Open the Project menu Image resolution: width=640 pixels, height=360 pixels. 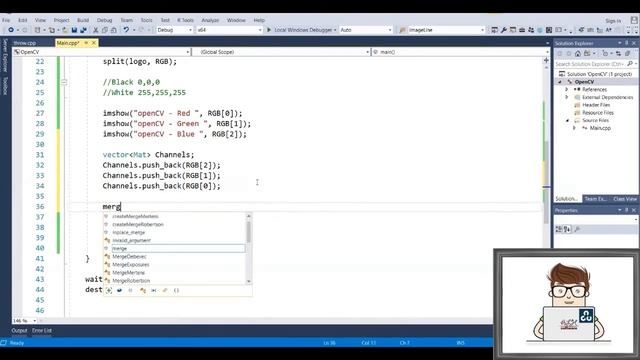click(x=62, y=20)
